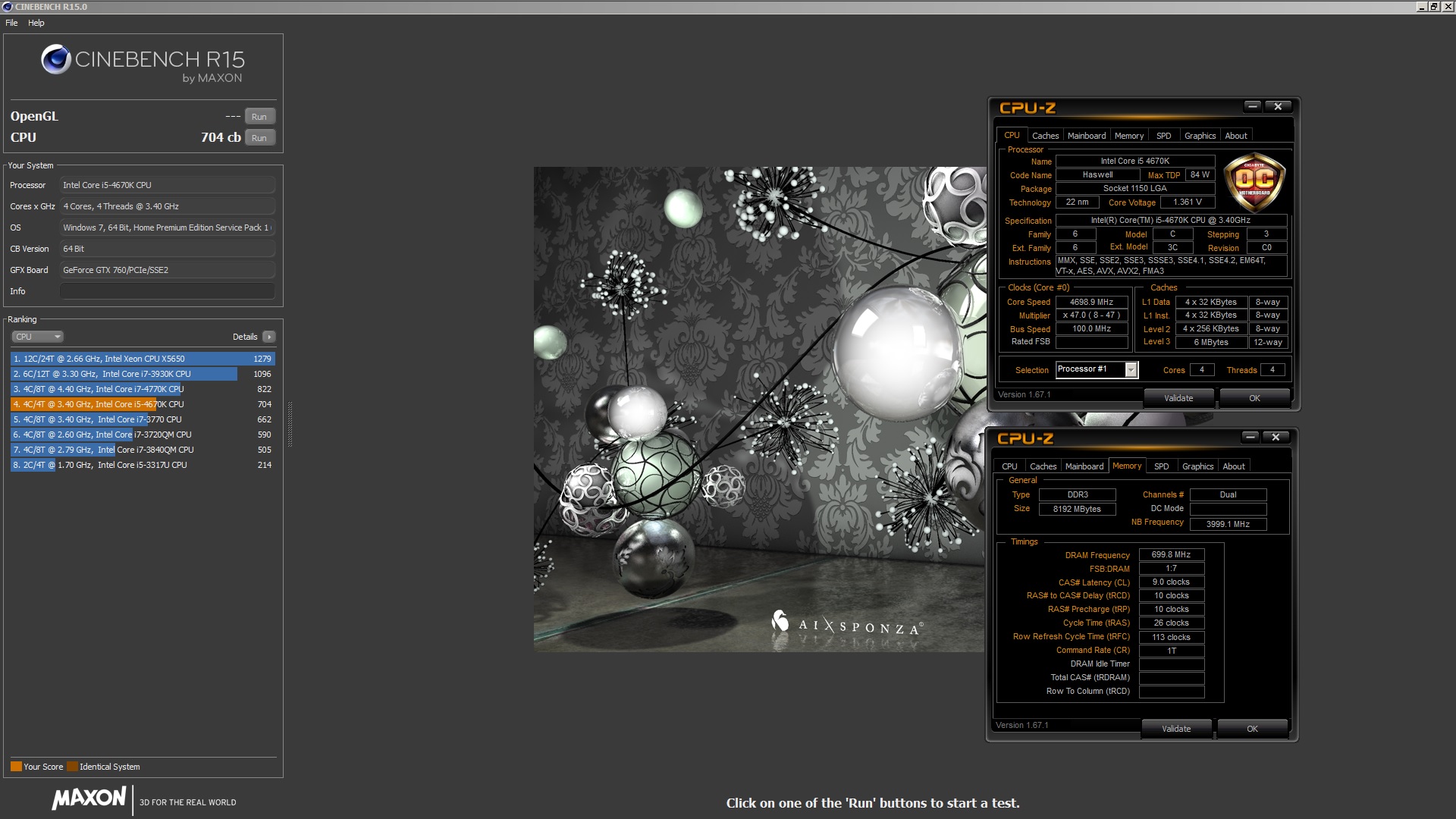
Task: Click Validate in lower CPU-Z window
Action: 1176,729
